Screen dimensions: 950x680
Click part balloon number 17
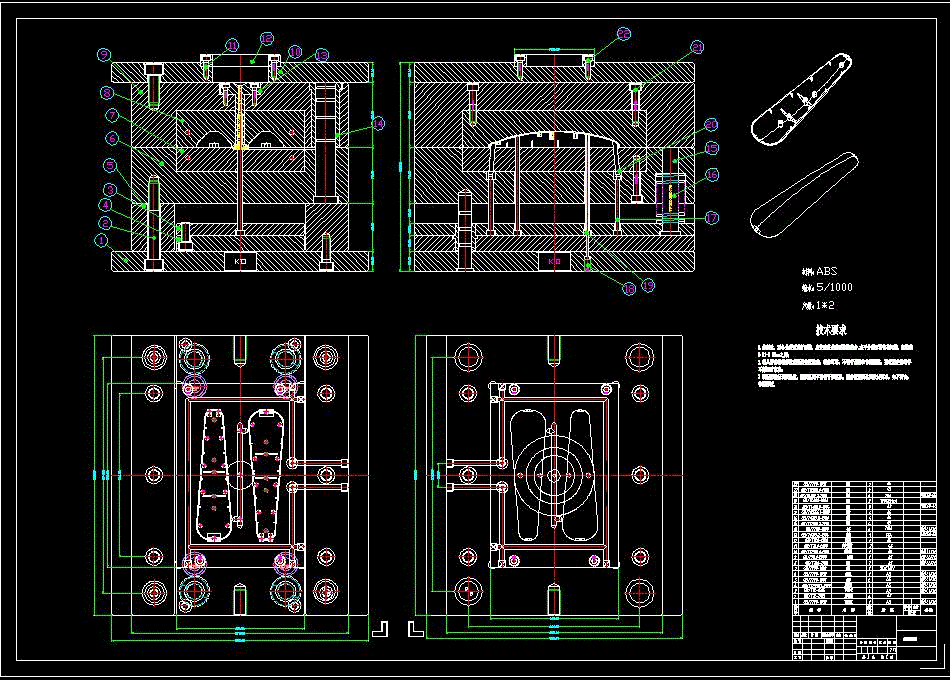(712, 218)
